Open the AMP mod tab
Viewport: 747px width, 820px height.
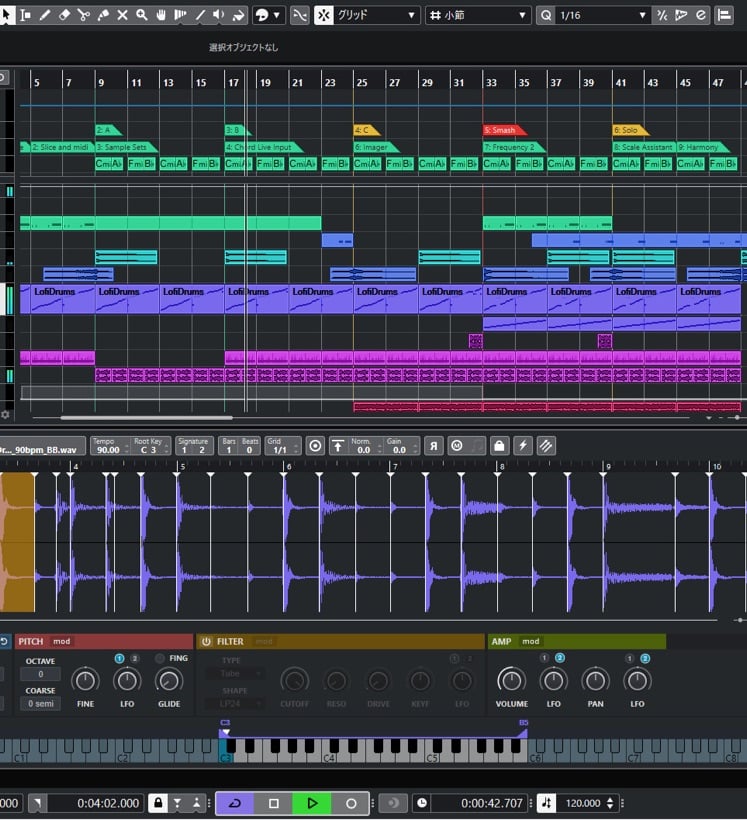click(531, 641)
